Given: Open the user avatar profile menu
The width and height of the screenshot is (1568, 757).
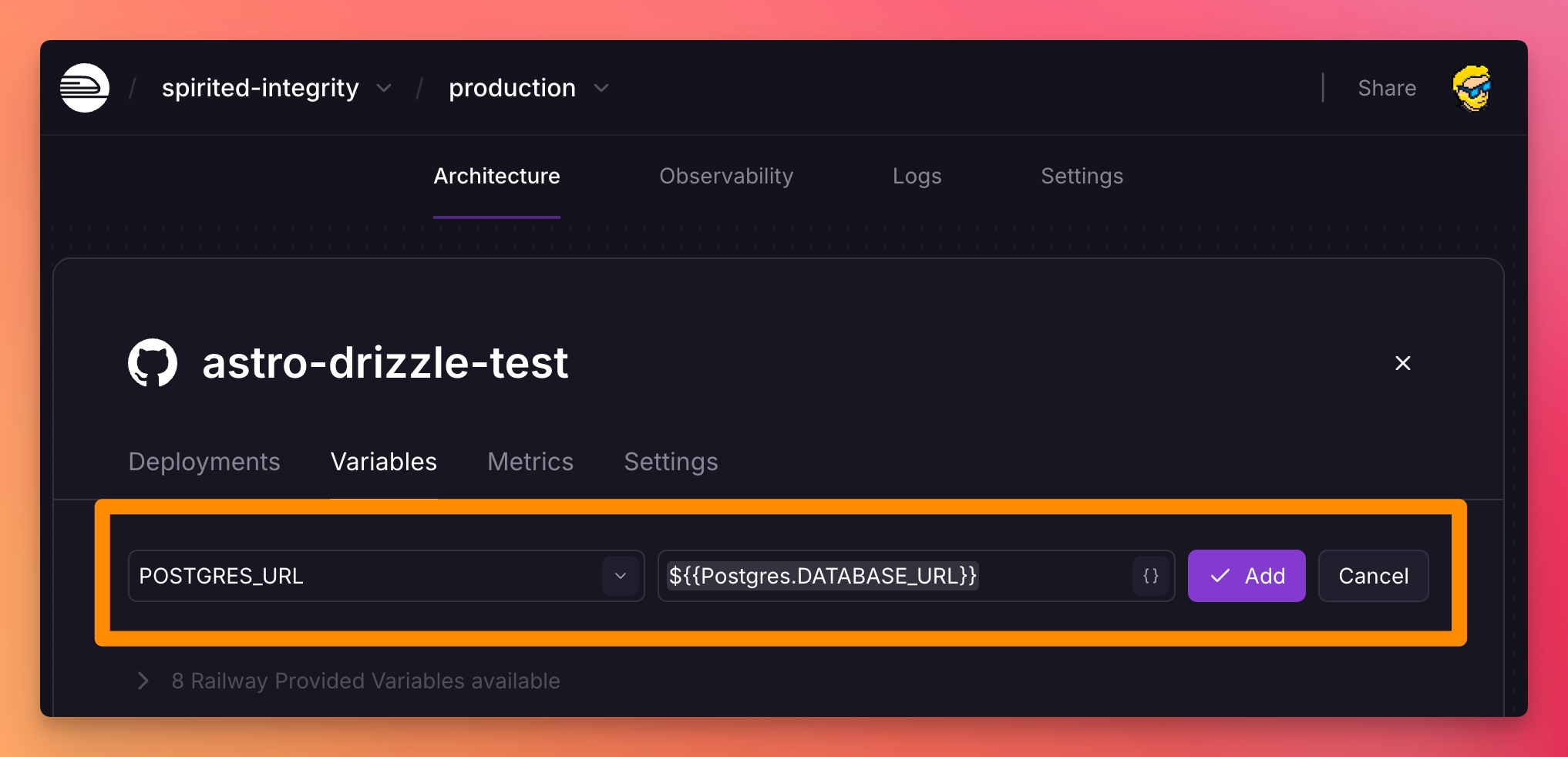Looking at the screenshot, I should click(1472, 88).
